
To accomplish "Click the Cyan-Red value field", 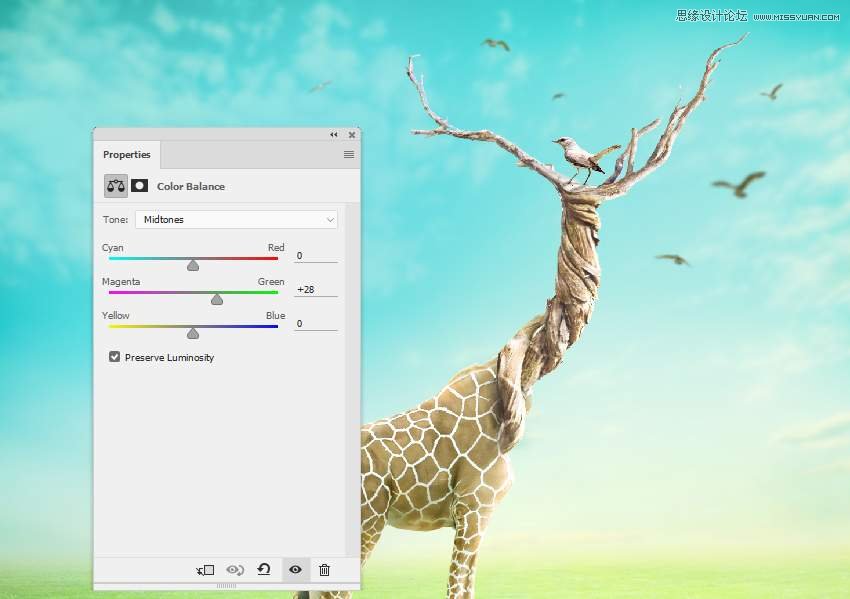I will [x=315, y=256].
